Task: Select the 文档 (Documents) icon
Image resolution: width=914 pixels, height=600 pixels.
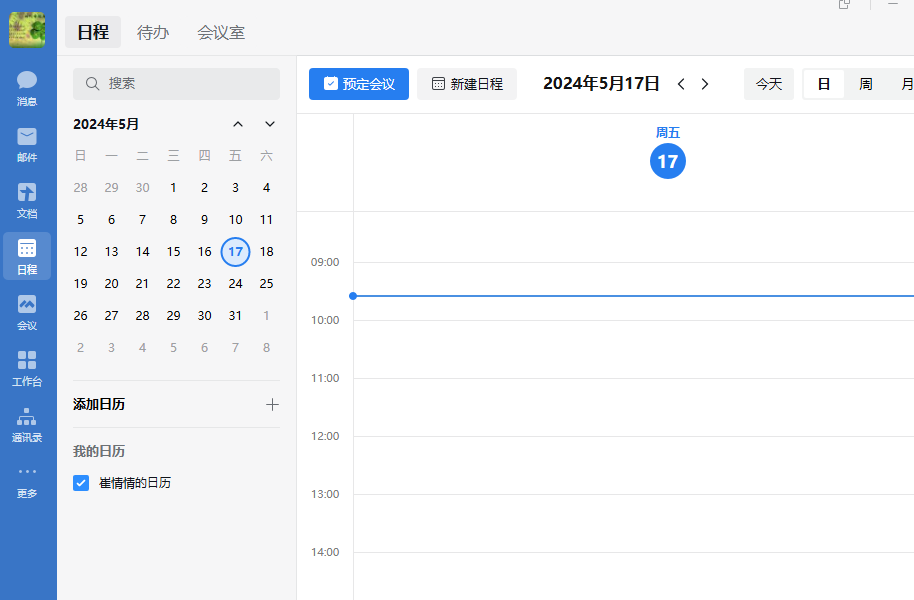Action: point(27,200)
